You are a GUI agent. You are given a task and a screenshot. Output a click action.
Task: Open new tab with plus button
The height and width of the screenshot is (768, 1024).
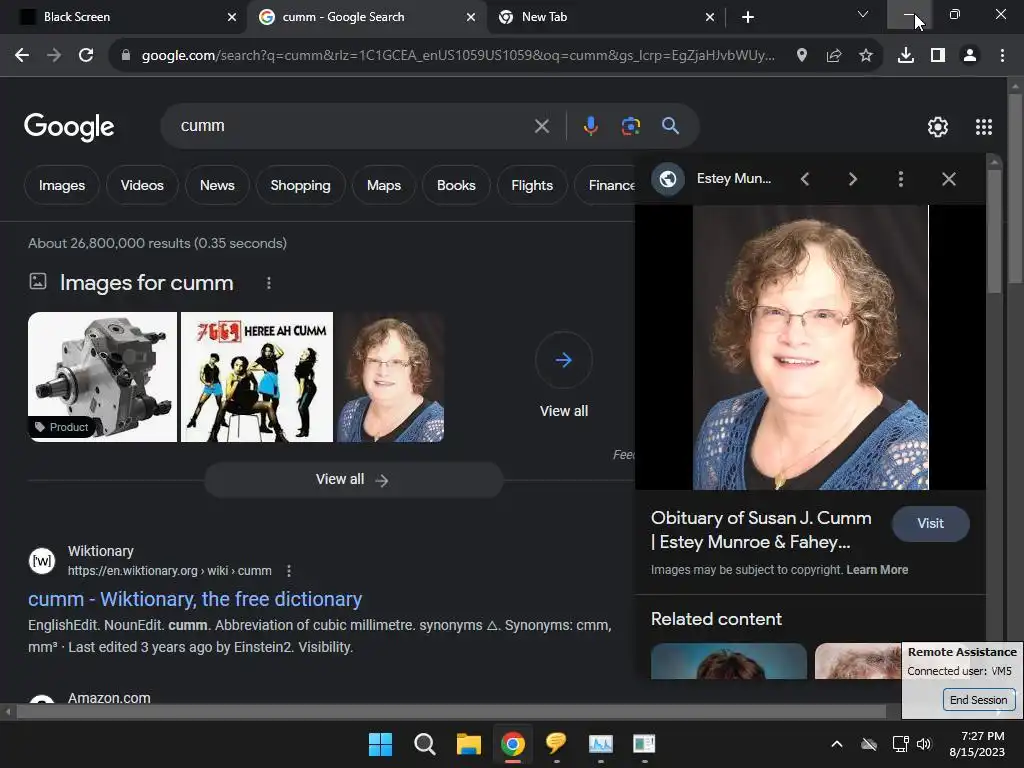pyautogui.click(x=748, y=17)
